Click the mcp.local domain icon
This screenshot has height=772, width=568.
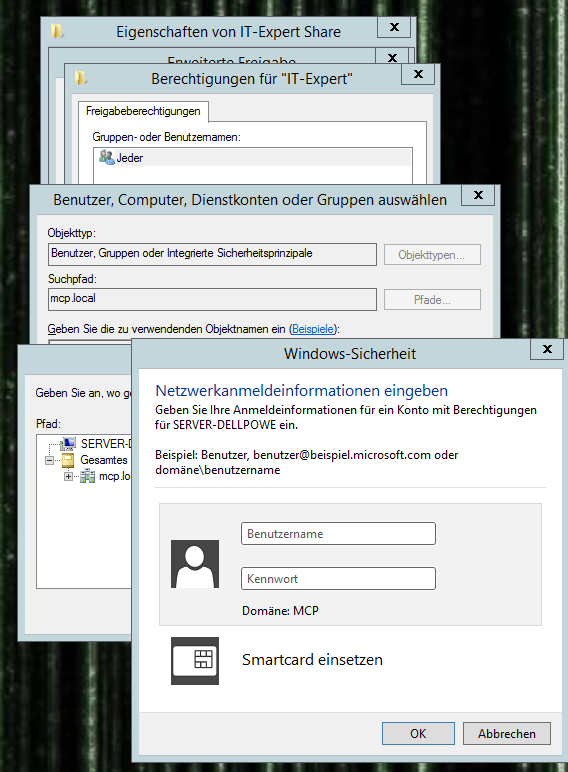(x=88, y=476)
